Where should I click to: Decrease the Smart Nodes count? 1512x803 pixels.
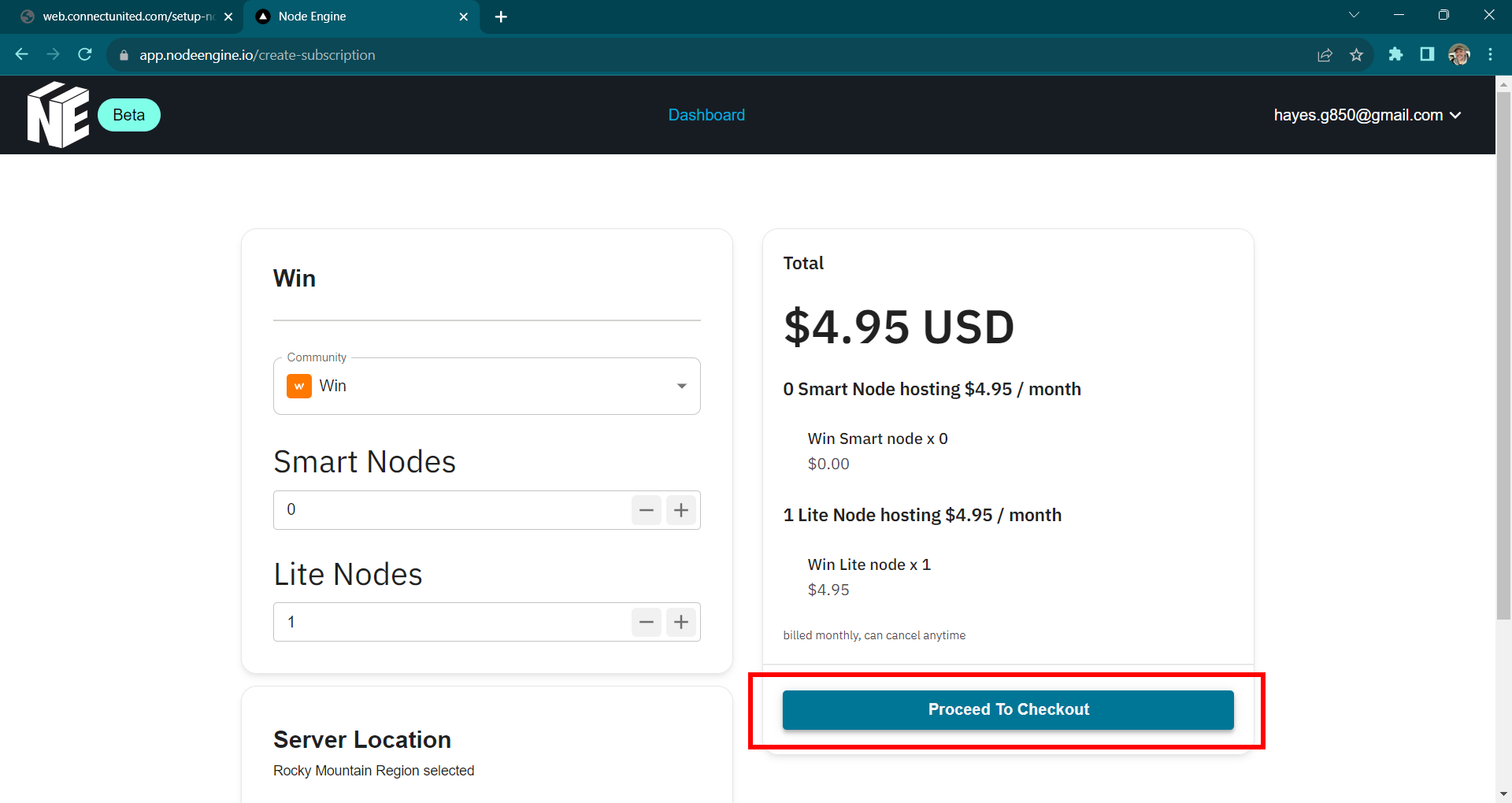(647, 510)
